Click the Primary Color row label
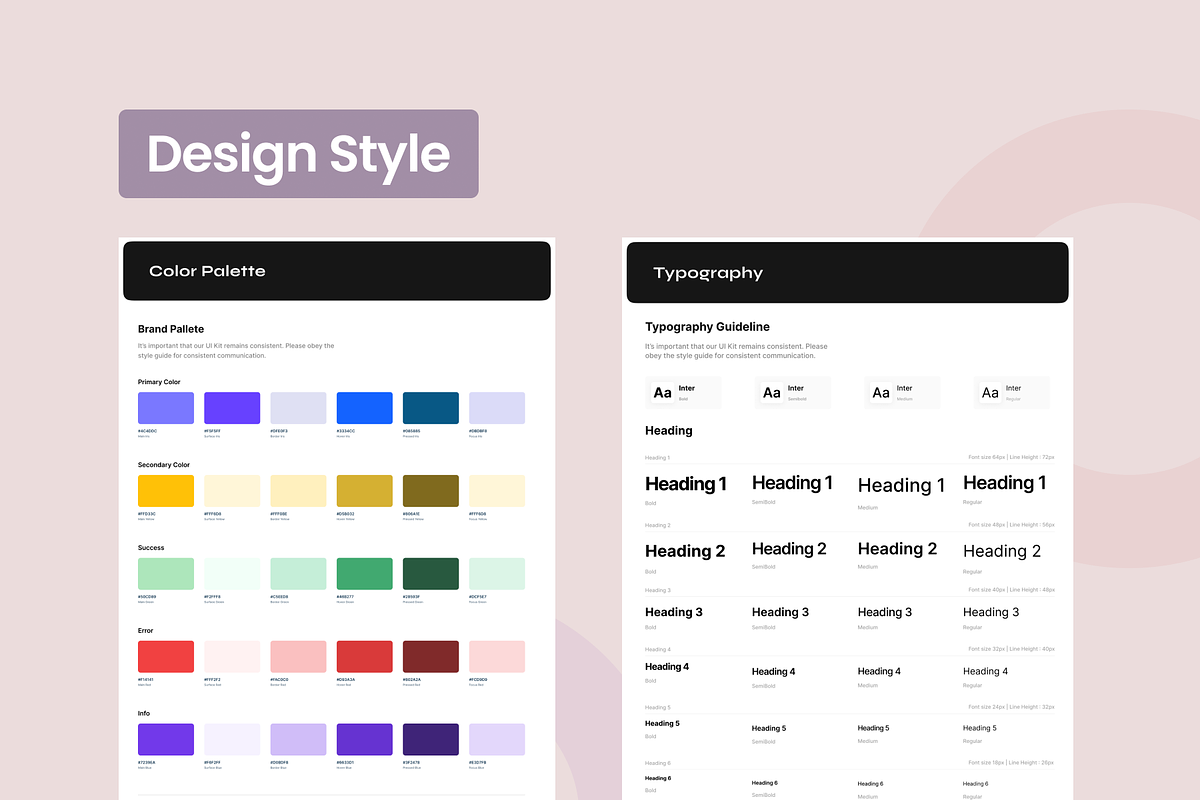The height and width of the screenshot is (800, 1200). (159, 382)
